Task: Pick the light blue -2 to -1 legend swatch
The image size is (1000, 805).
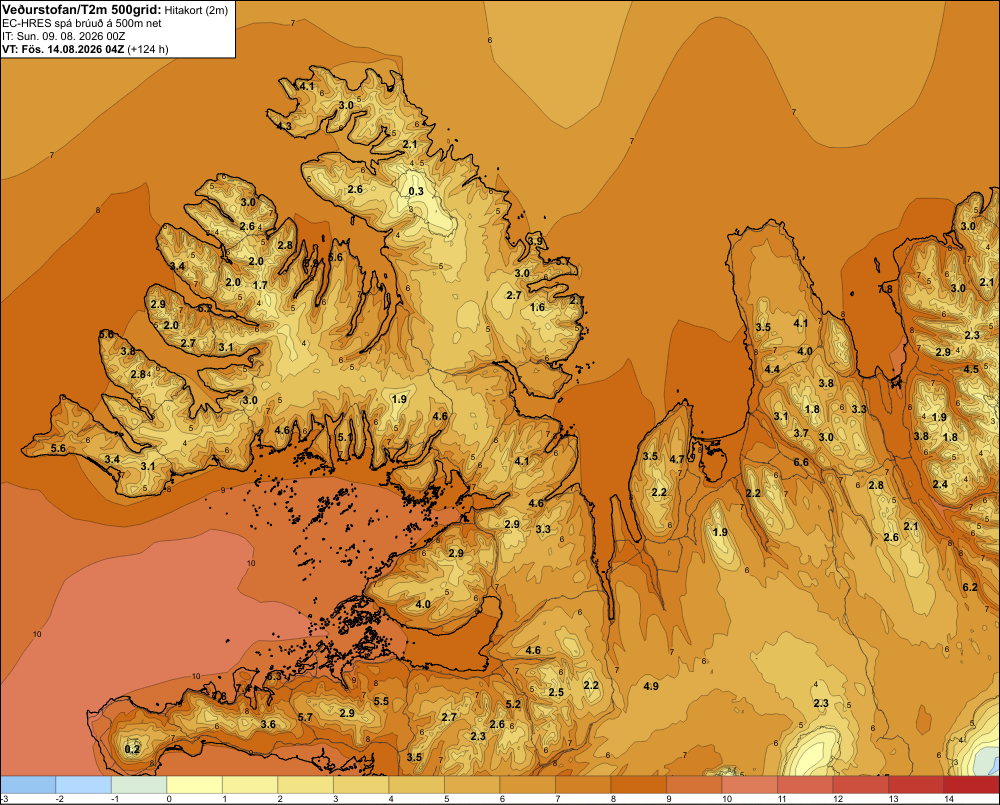Action: tap(84, 784)
